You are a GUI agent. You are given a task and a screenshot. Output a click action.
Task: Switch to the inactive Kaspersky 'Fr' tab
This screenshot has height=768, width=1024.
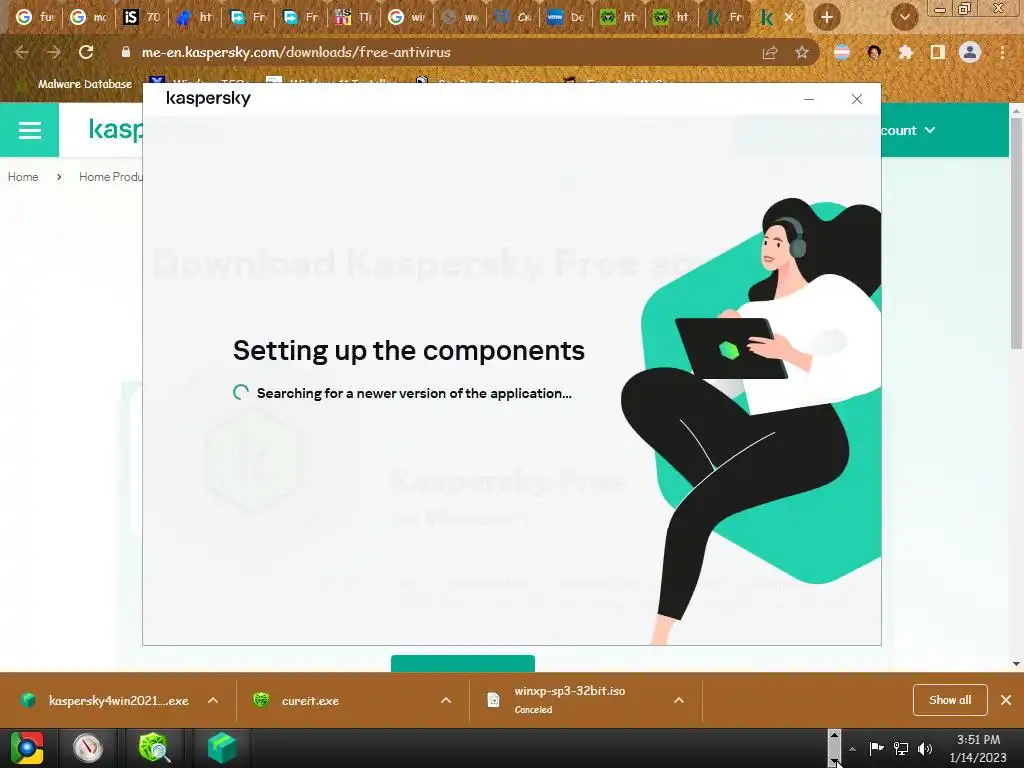[x=724, y=17]
